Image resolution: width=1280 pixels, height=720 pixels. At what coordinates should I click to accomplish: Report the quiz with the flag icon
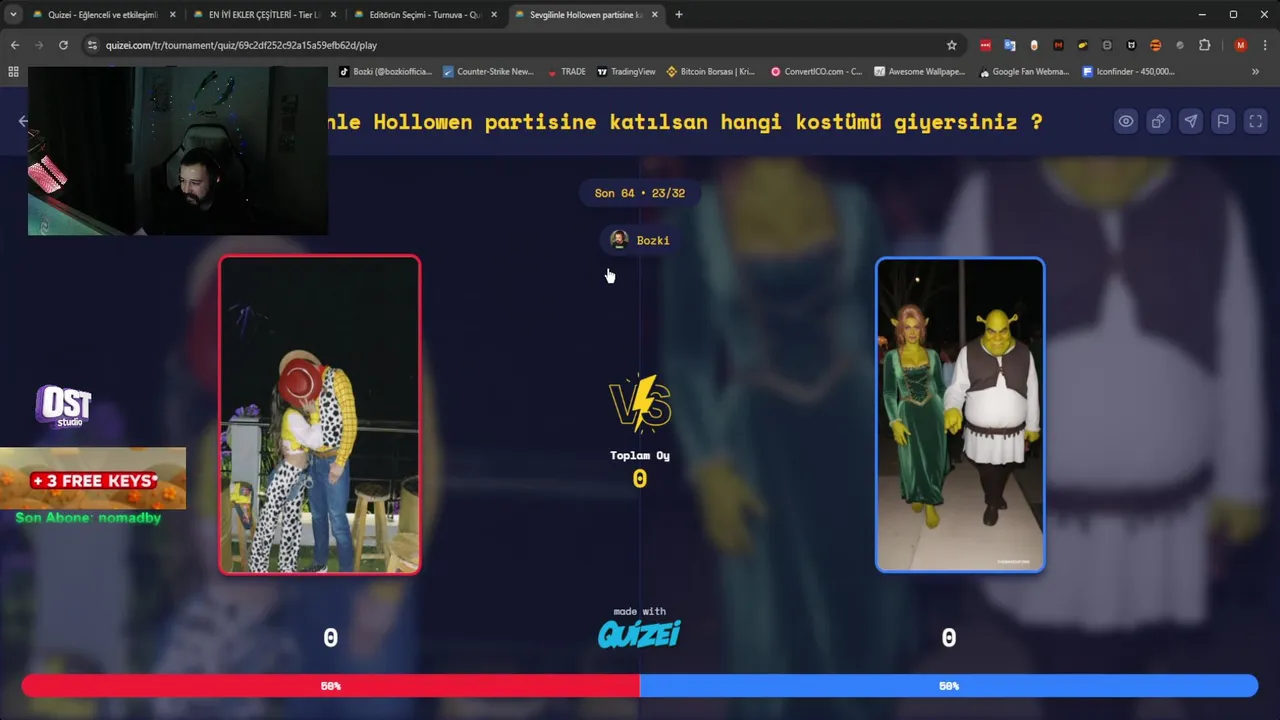coord(1222,121)
